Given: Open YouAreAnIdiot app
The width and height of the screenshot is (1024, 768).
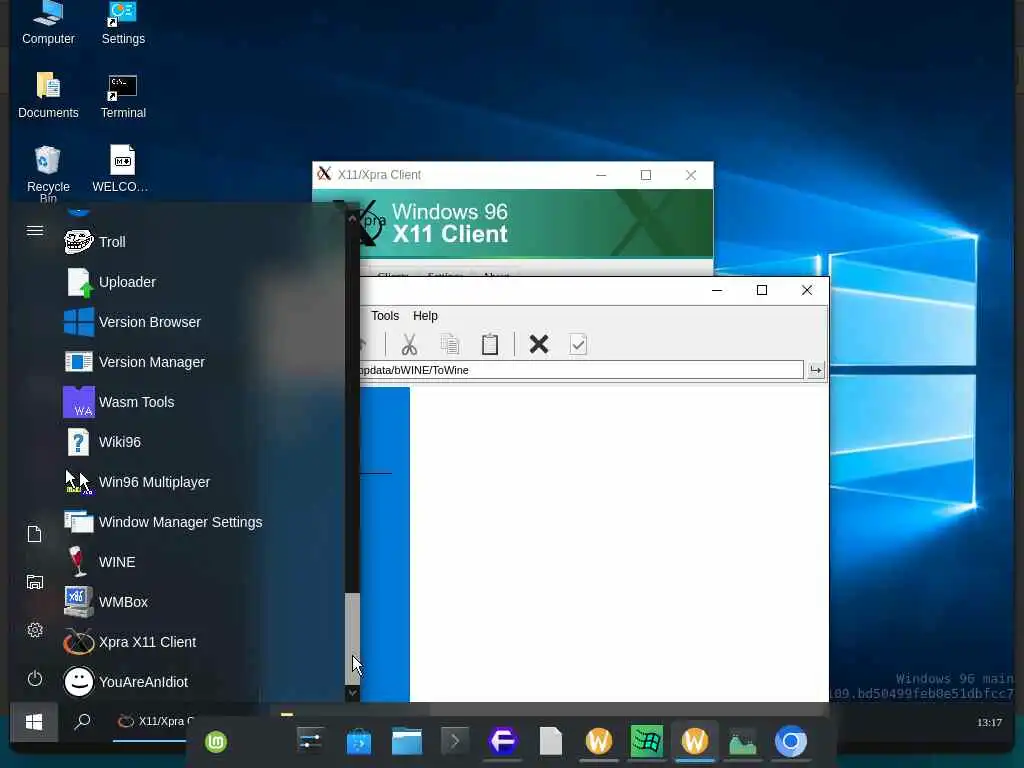Looking at the screenshot, I should (126, 682).
